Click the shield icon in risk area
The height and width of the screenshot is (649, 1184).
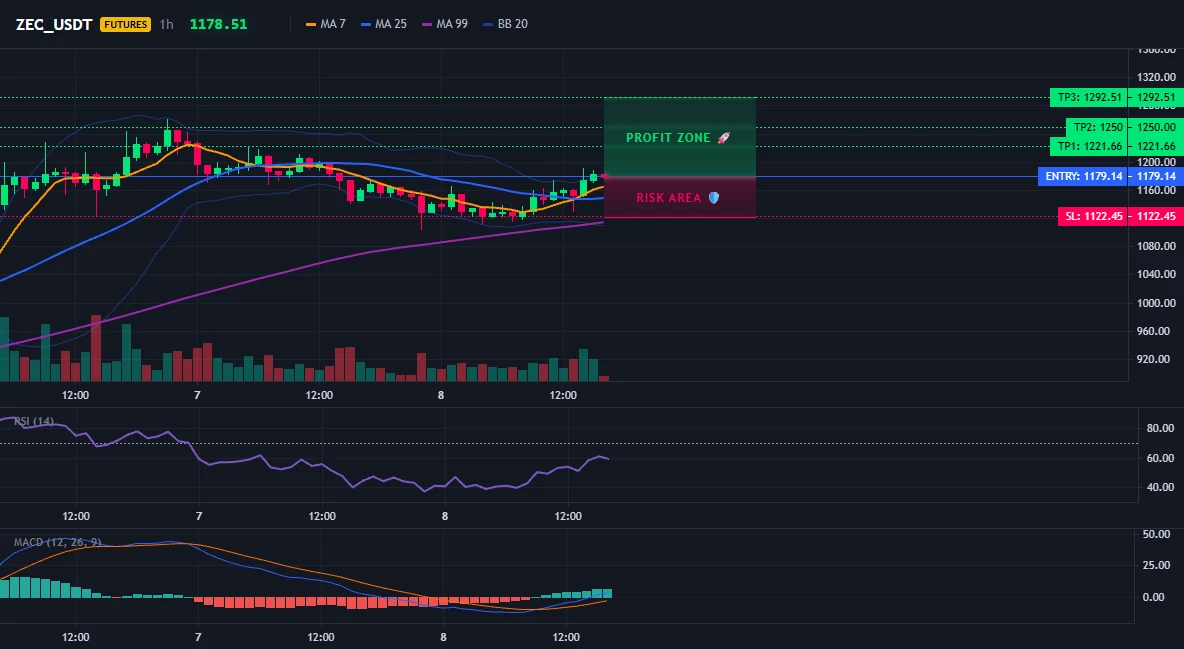tap(714, 198)
